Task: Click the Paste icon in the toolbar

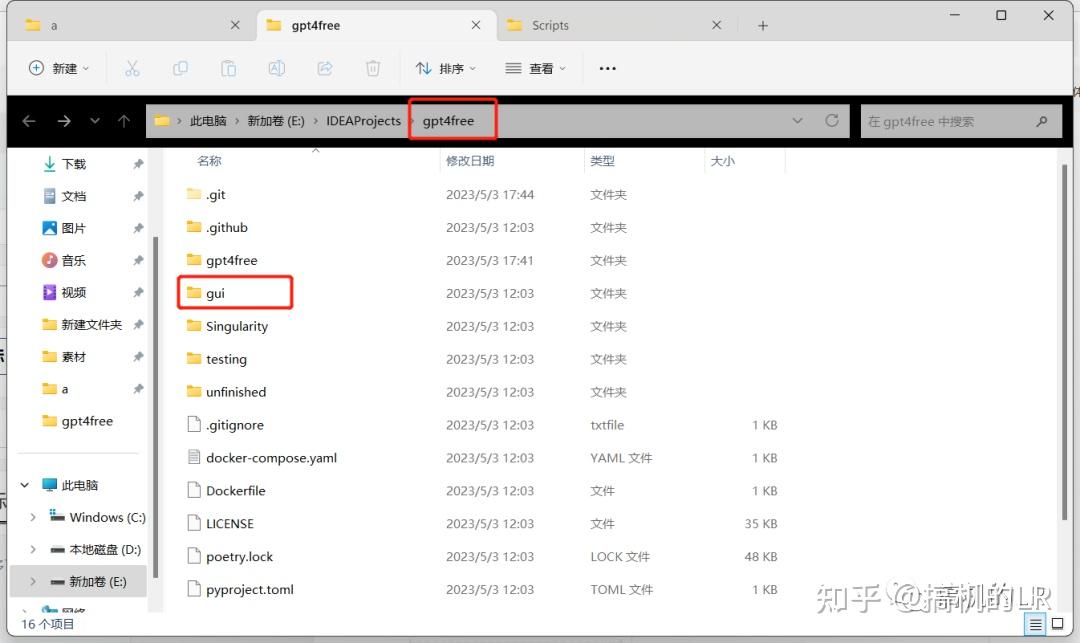Action: [x=228, y=68]
